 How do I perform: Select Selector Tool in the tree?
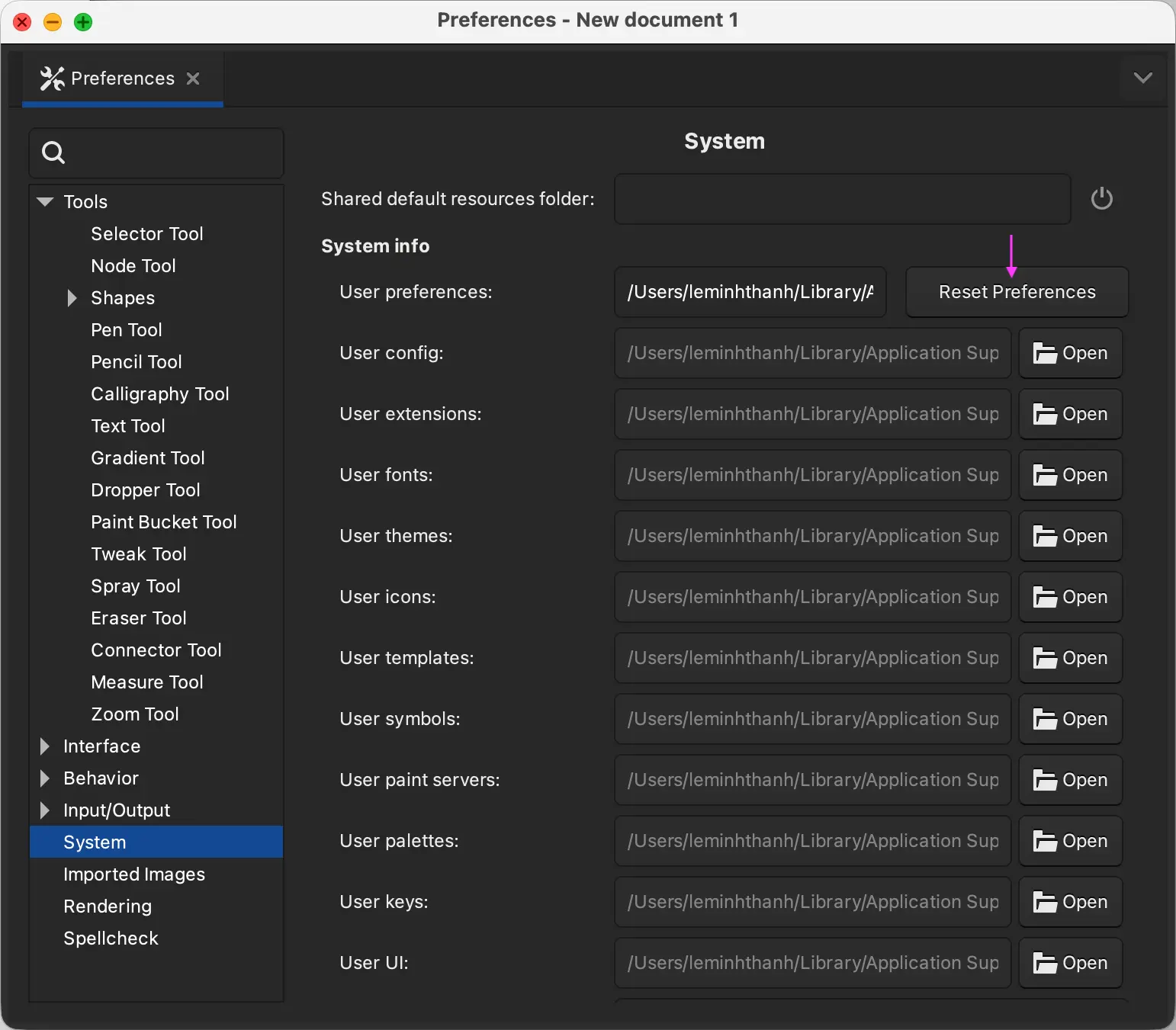click(147, 234)
